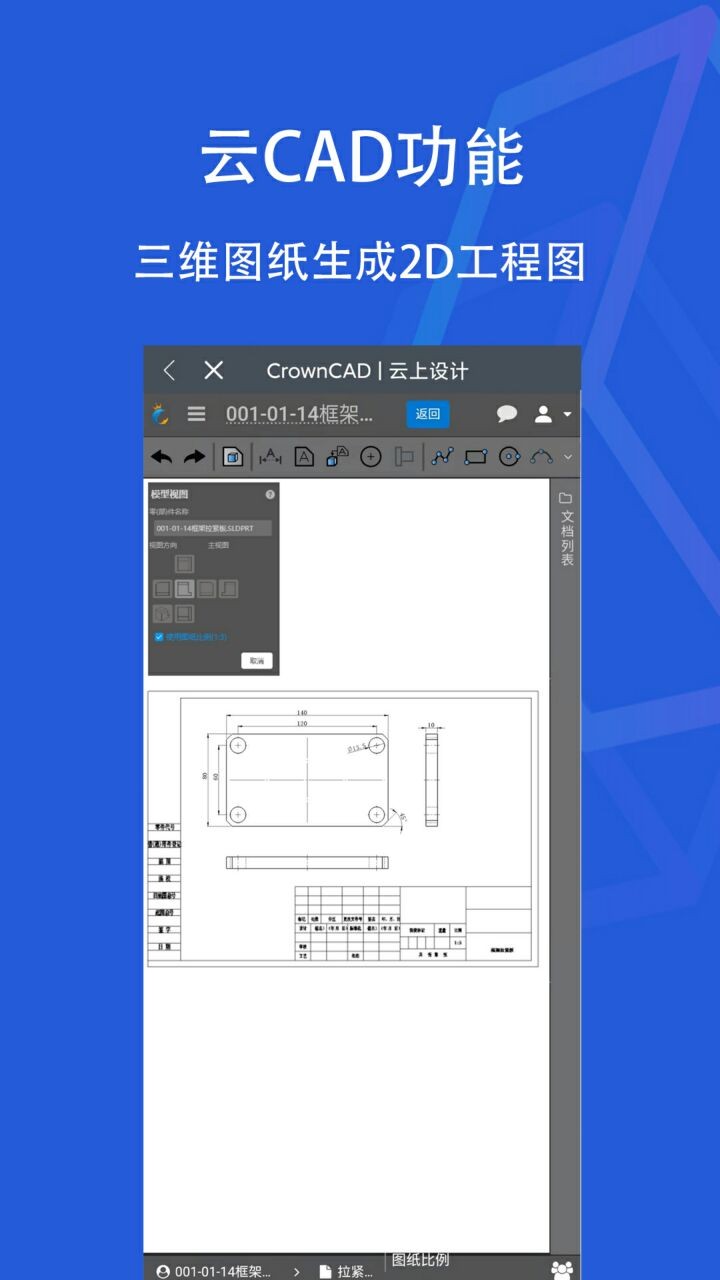Open the 拉紧... document tab
The width and height of the screenshot is (720, 1280).
point(346,1271)
